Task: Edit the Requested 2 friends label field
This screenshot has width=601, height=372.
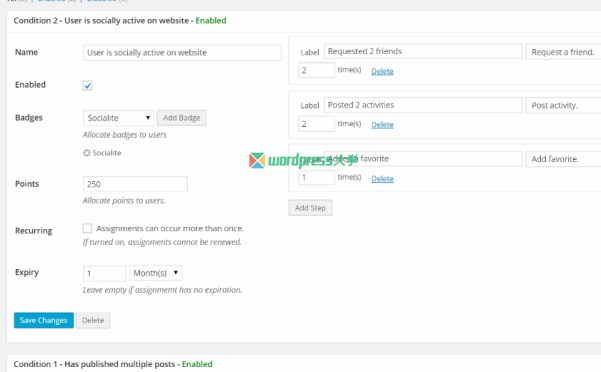Action: 423,51
